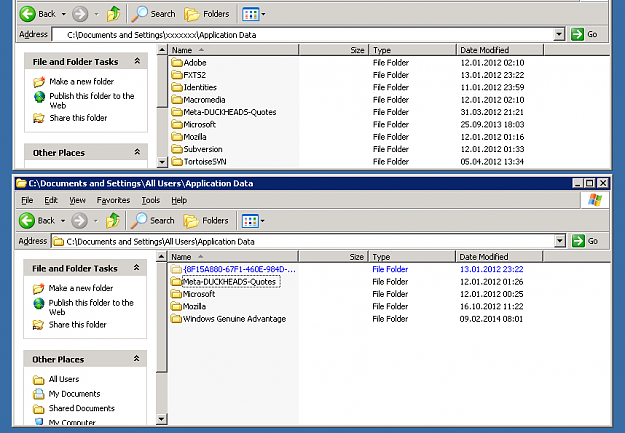Open Search in All Users window toolbar
625x433 pixels.
pyautogui.click(x=153, y=220)
